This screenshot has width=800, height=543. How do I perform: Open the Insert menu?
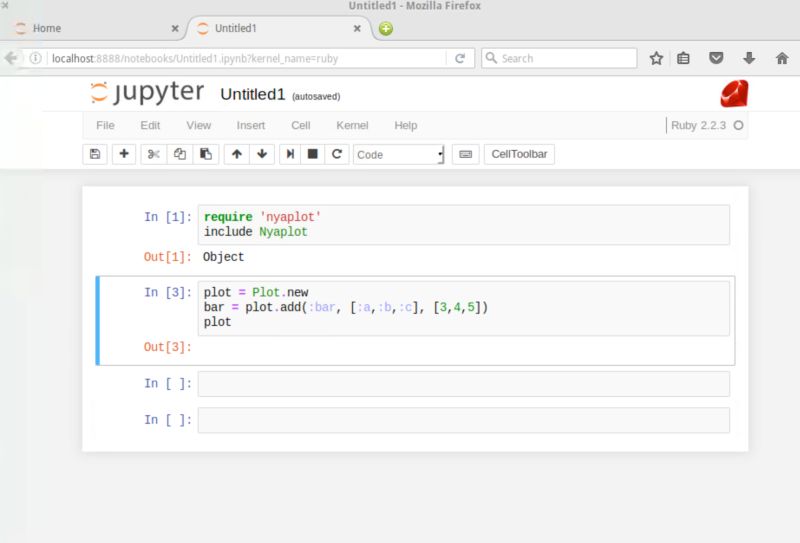251,126
